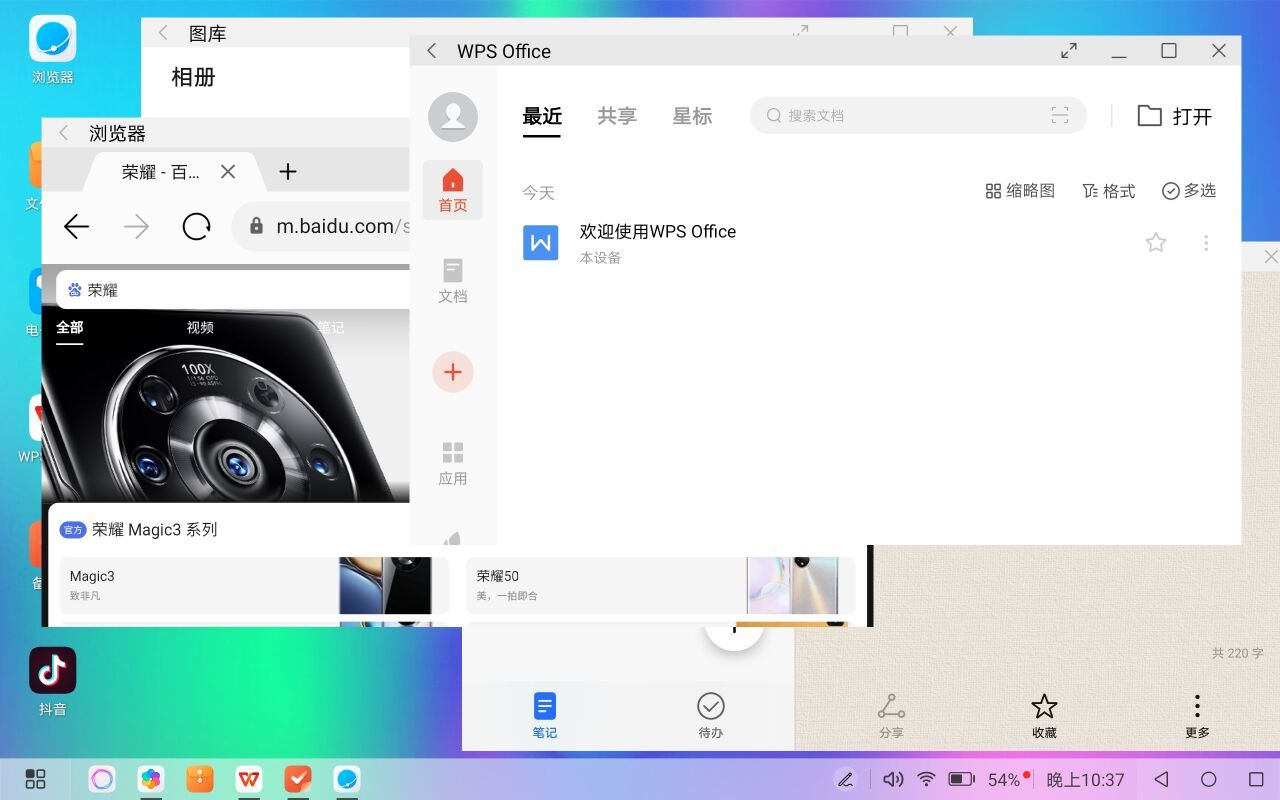Open the app launcher grid in taskbar
The height and width of the screenshot is (800, 1280).
(x=36, y=779)
